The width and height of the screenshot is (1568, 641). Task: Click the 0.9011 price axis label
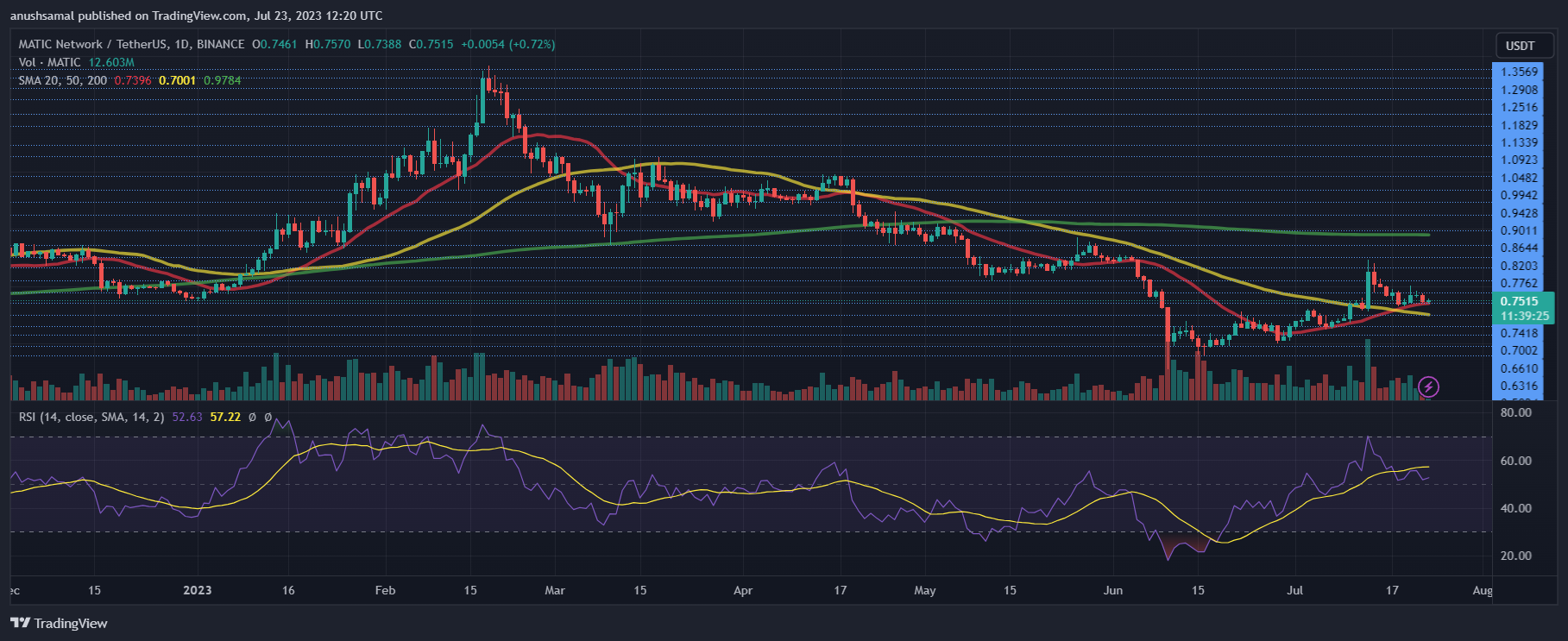point(1520,230)
